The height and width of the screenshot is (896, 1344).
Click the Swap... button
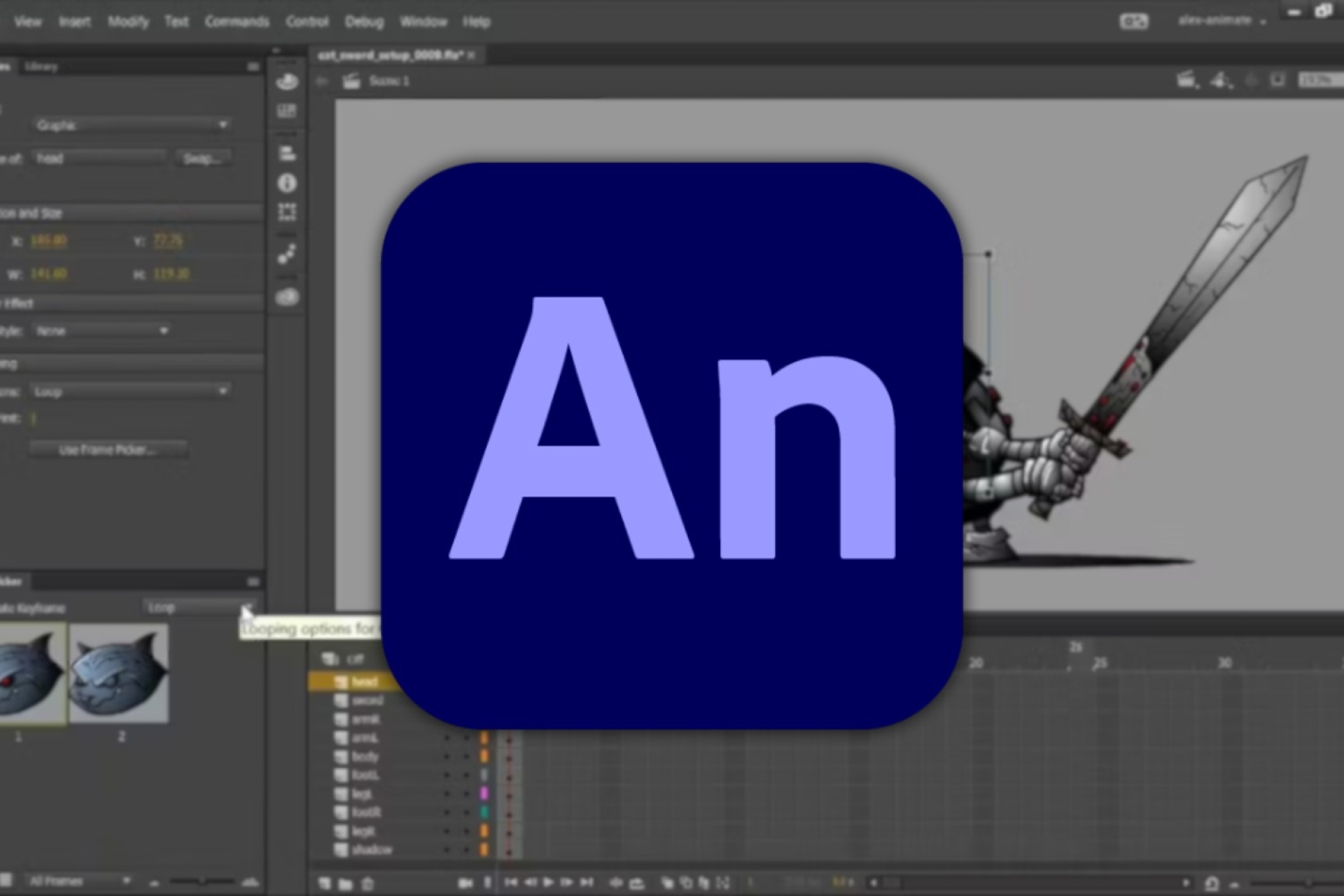202,159
